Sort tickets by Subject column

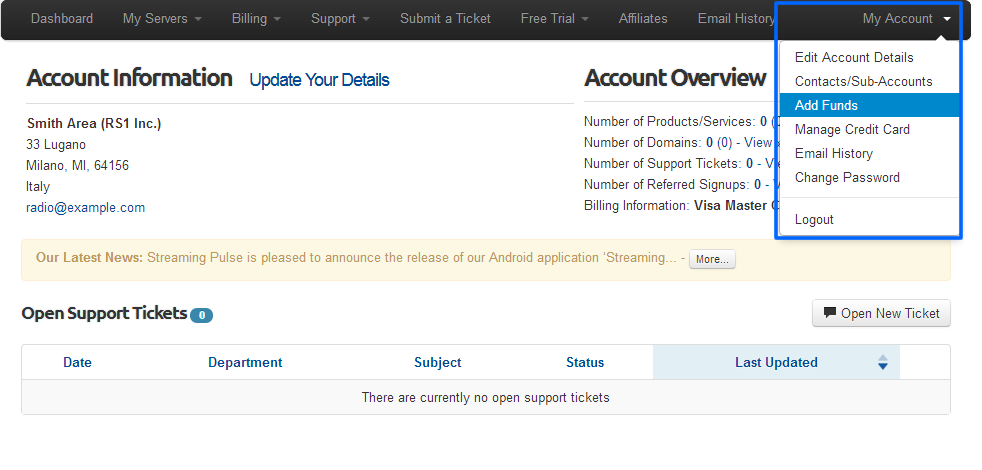point(437,362)
